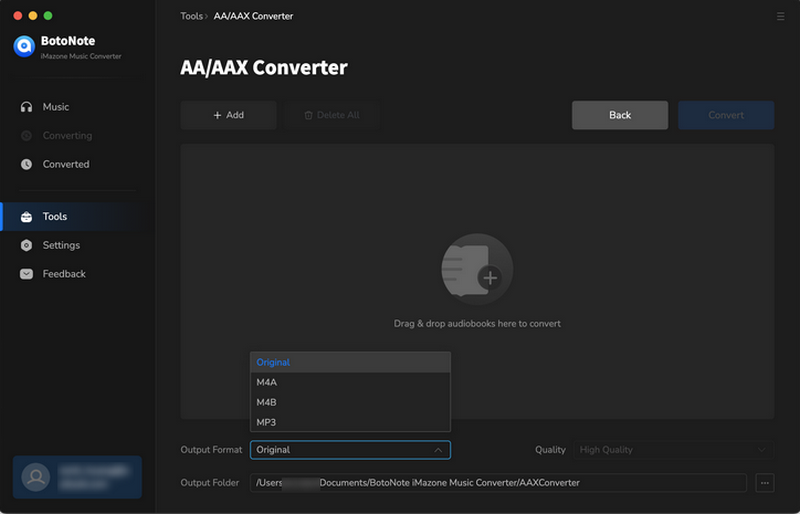800x514 pixels.
Task: Select the Tools briefcase icon
Action: click(x=26, y=217)
